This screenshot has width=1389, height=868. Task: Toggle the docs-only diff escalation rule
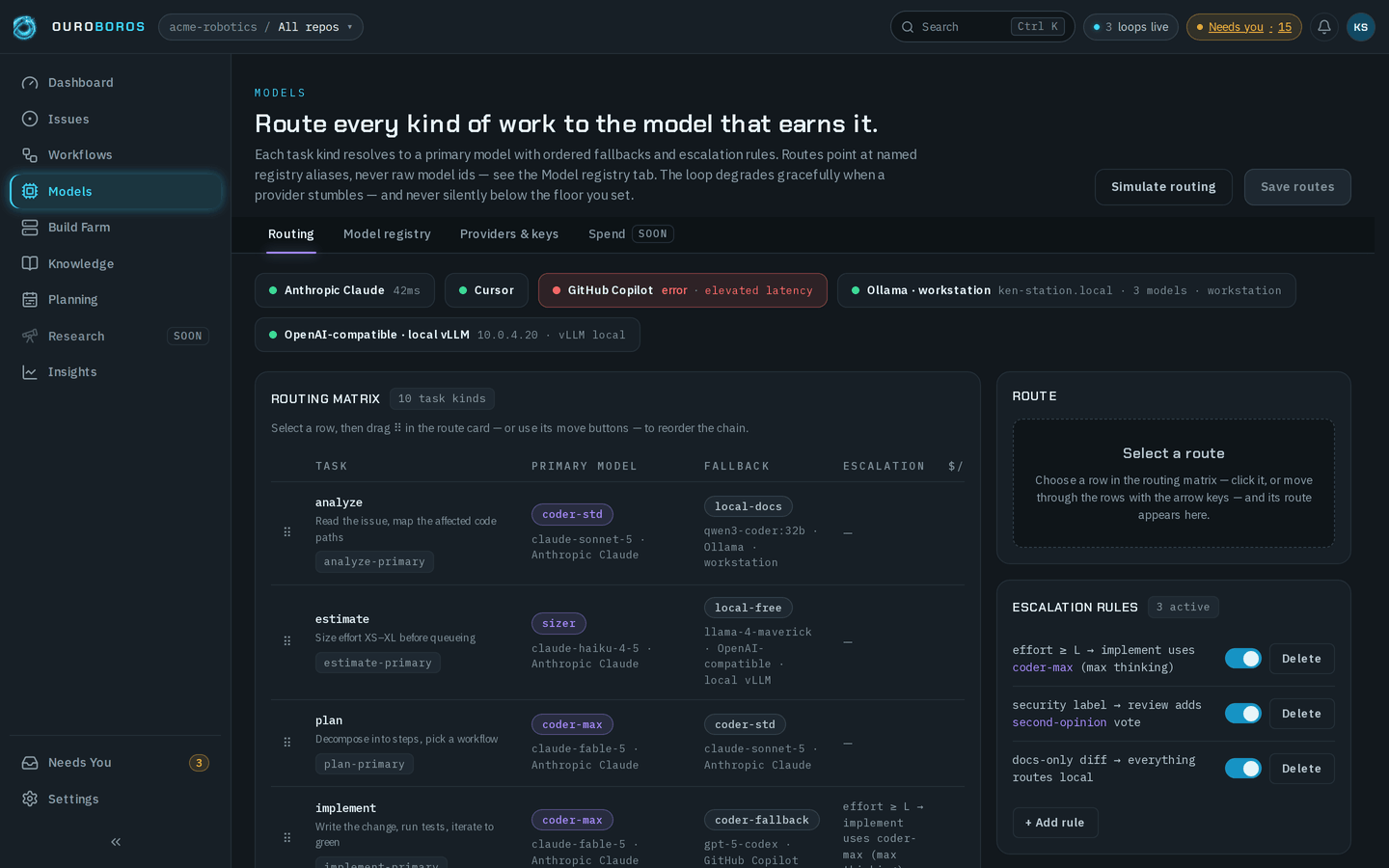1242,769
